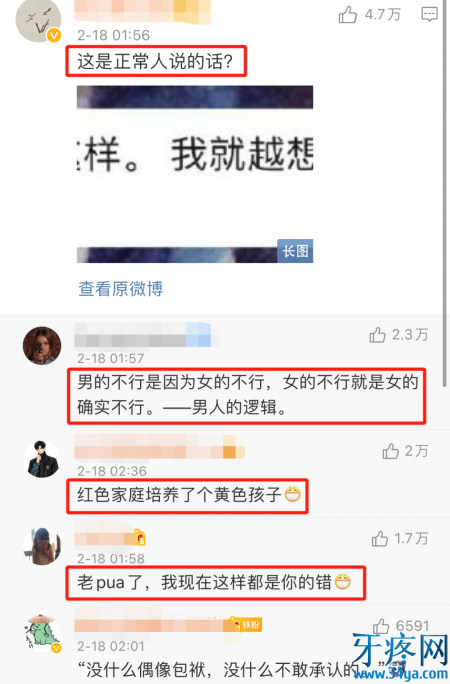Select the comment 这是正常人说的话?
Screen dimensions: 450x684
click(156, 62)
